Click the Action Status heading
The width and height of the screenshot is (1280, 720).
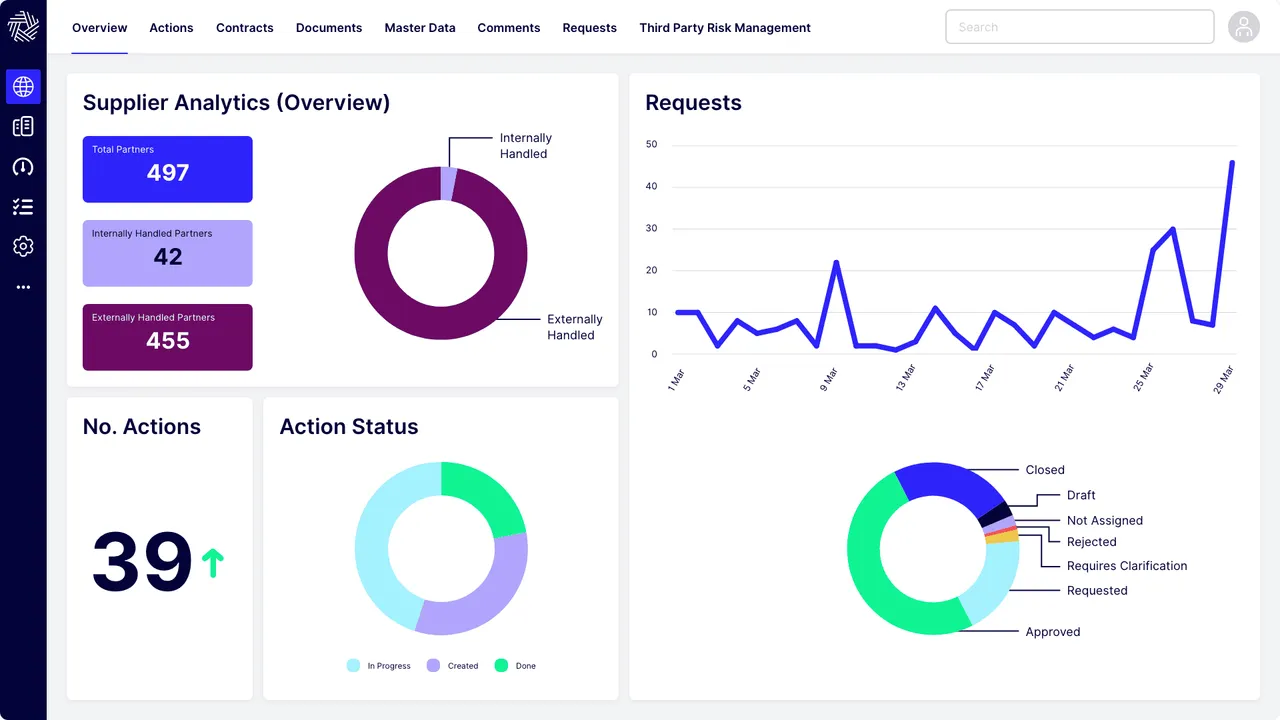(349, 427)
